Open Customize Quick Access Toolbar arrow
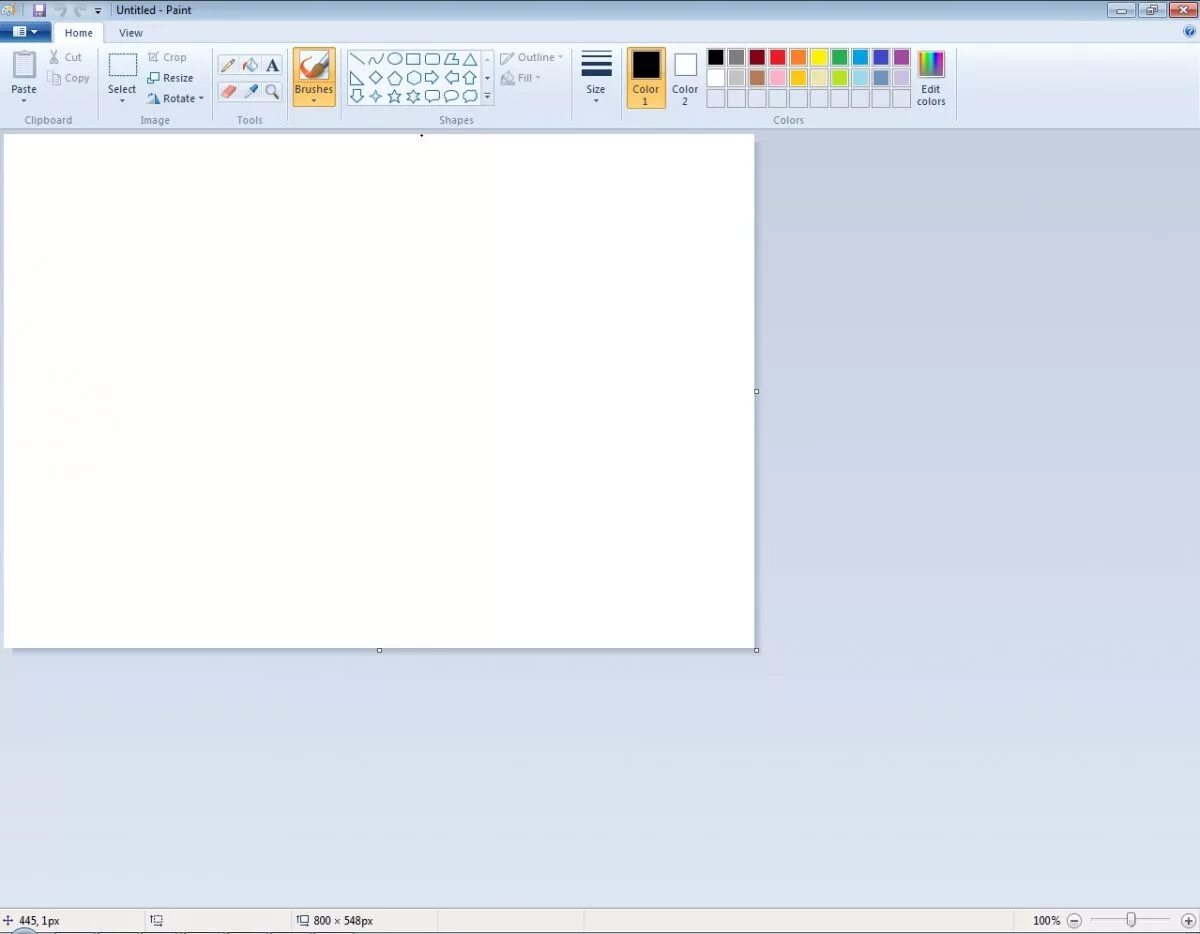This screenshot has width=1200, height=934. [98, 11]
